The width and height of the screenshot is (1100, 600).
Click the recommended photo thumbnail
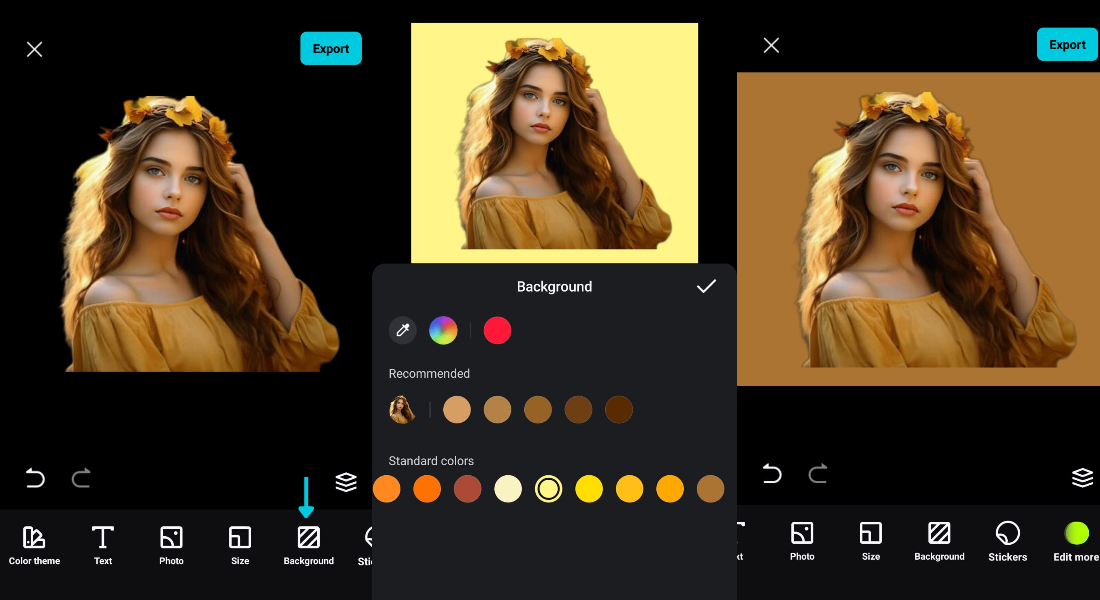click(403, 410)
